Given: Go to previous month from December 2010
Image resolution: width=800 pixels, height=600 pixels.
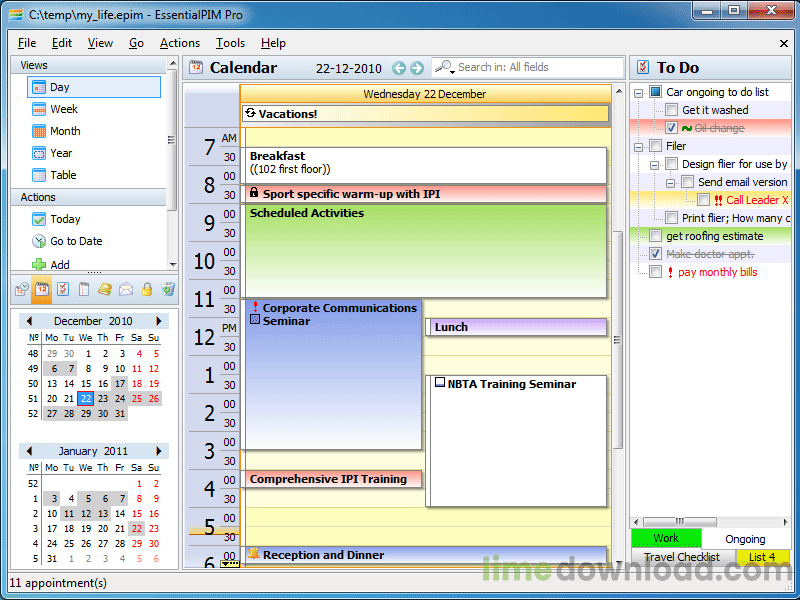Looking at the screenshot, I should [29, 321].
